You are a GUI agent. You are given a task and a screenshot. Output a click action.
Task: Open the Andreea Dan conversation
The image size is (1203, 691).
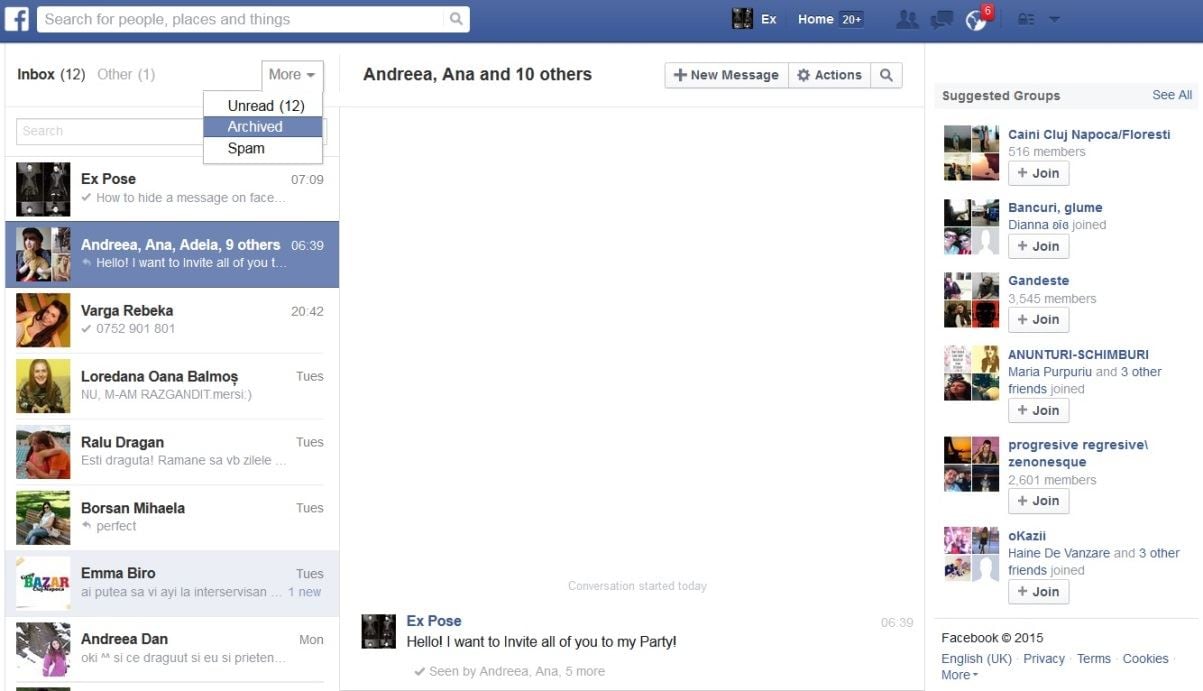pyautogui.click(x=172, y=649)
